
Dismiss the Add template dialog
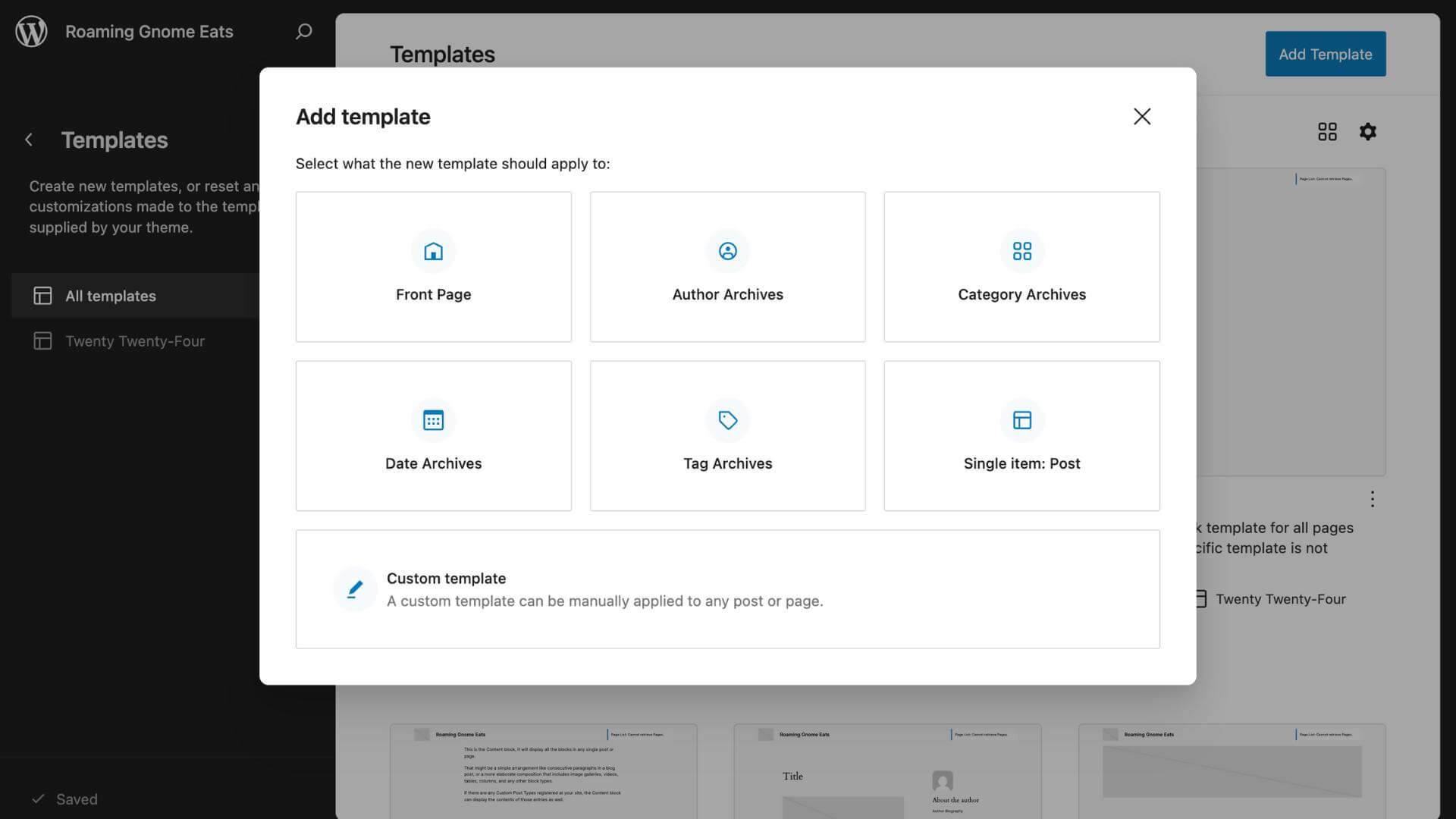click(x=1142, y=116)
